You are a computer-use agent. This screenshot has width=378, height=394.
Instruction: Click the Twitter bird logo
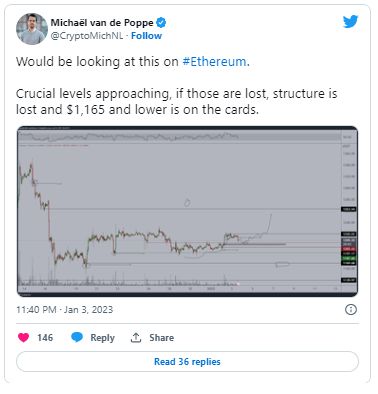[351, 22]
